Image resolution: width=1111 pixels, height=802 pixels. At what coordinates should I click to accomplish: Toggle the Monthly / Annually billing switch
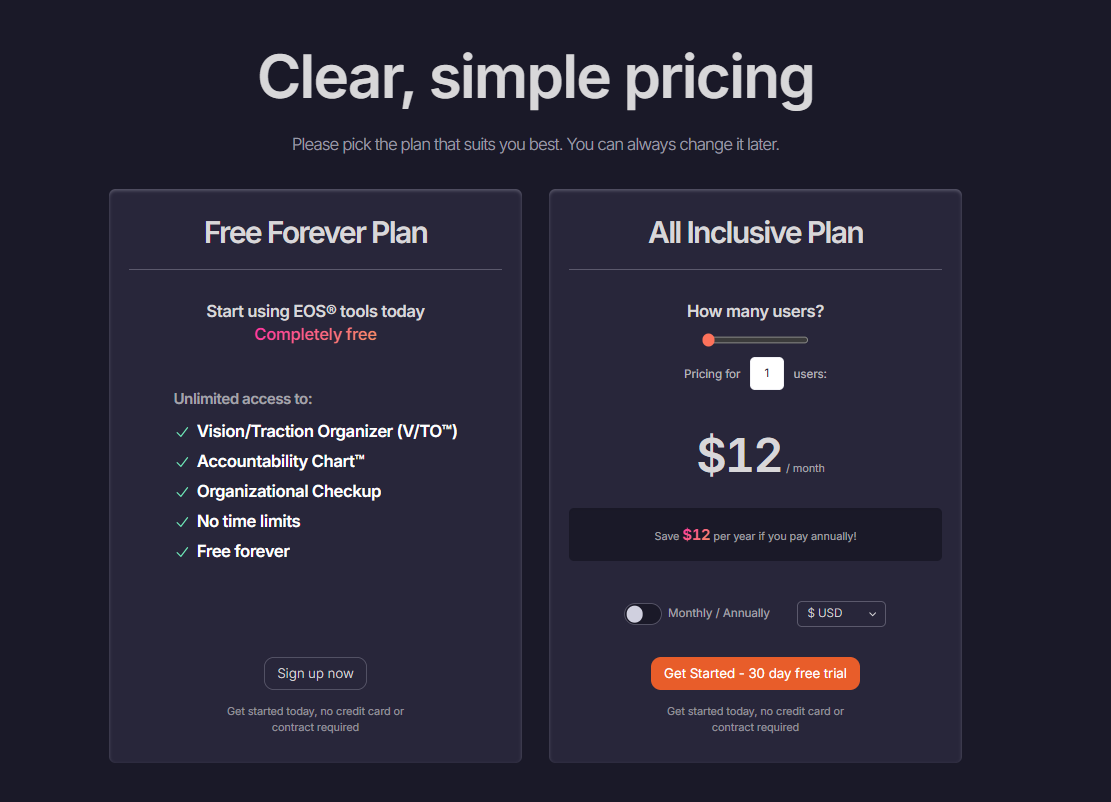click(x=642, y=614)
